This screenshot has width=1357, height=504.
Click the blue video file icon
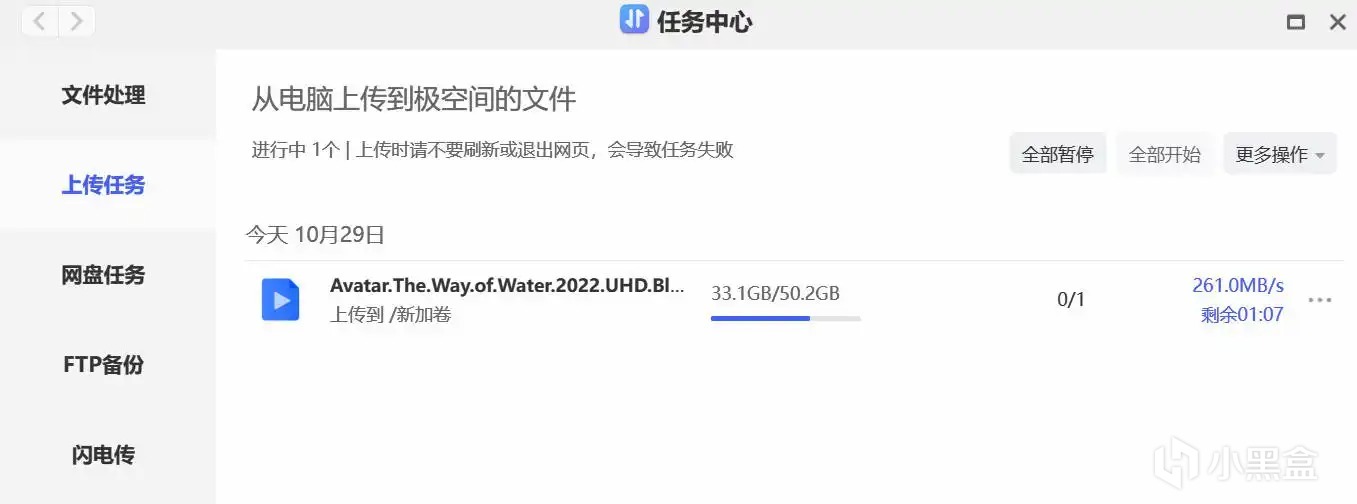(281, 299)
